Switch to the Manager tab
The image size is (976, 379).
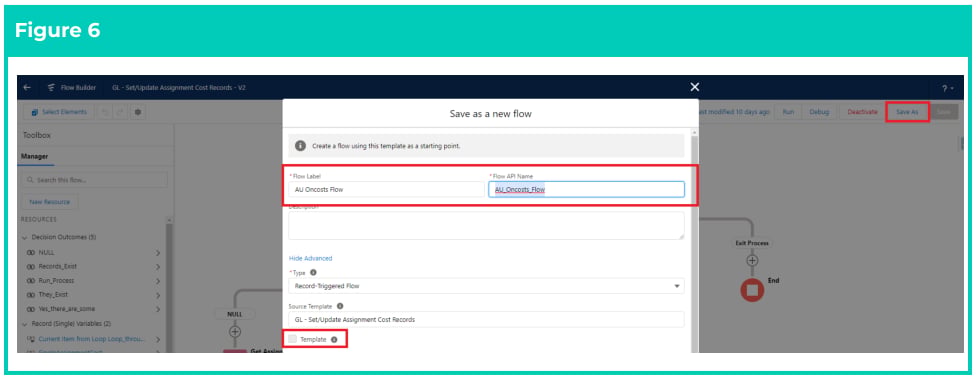coord(35,156)
